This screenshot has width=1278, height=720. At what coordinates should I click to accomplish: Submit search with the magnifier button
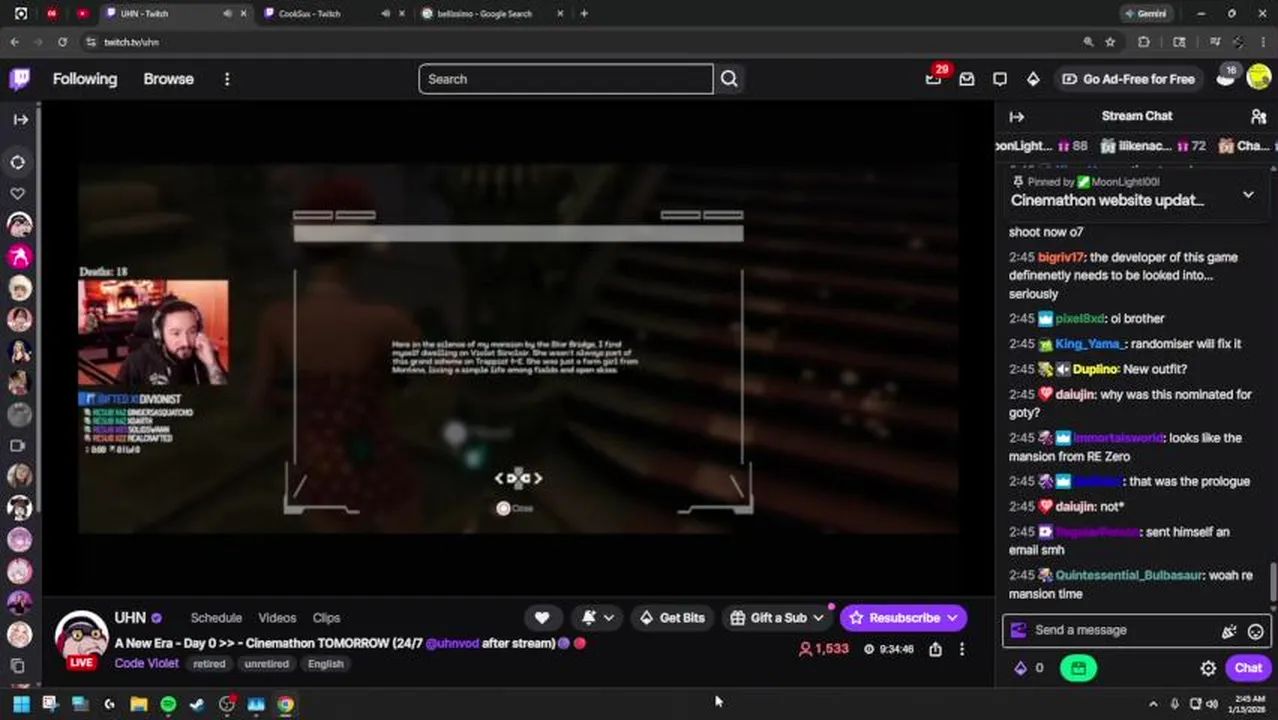point(729,79)
